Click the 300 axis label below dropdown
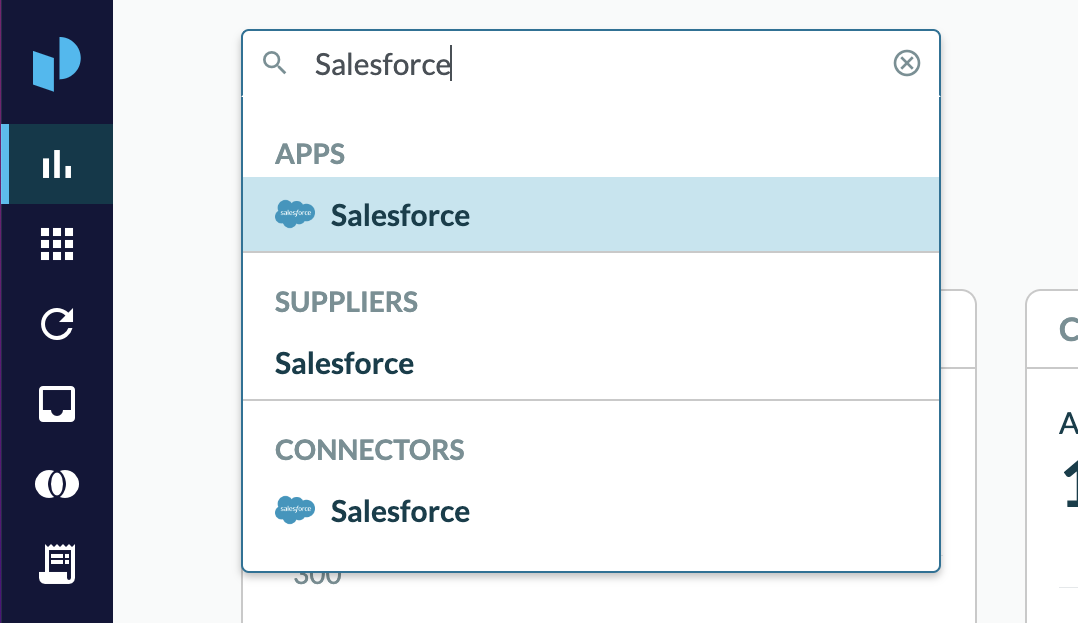Viewport: 1078px width, 623px height. click(x=317, y=577)
